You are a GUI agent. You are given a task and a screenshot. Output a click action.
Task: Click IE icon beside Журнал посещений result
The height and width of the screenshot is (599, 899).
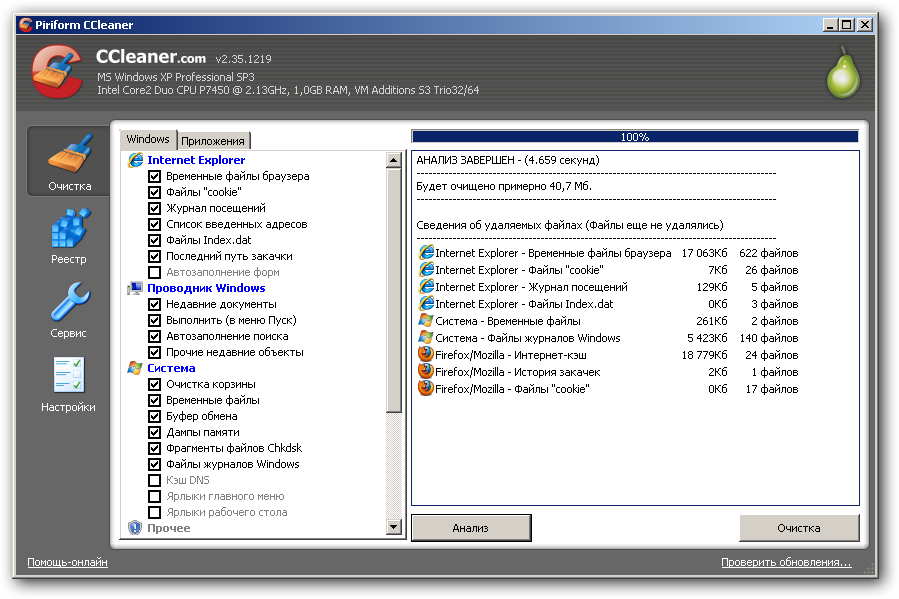click(x=426, y=287)
